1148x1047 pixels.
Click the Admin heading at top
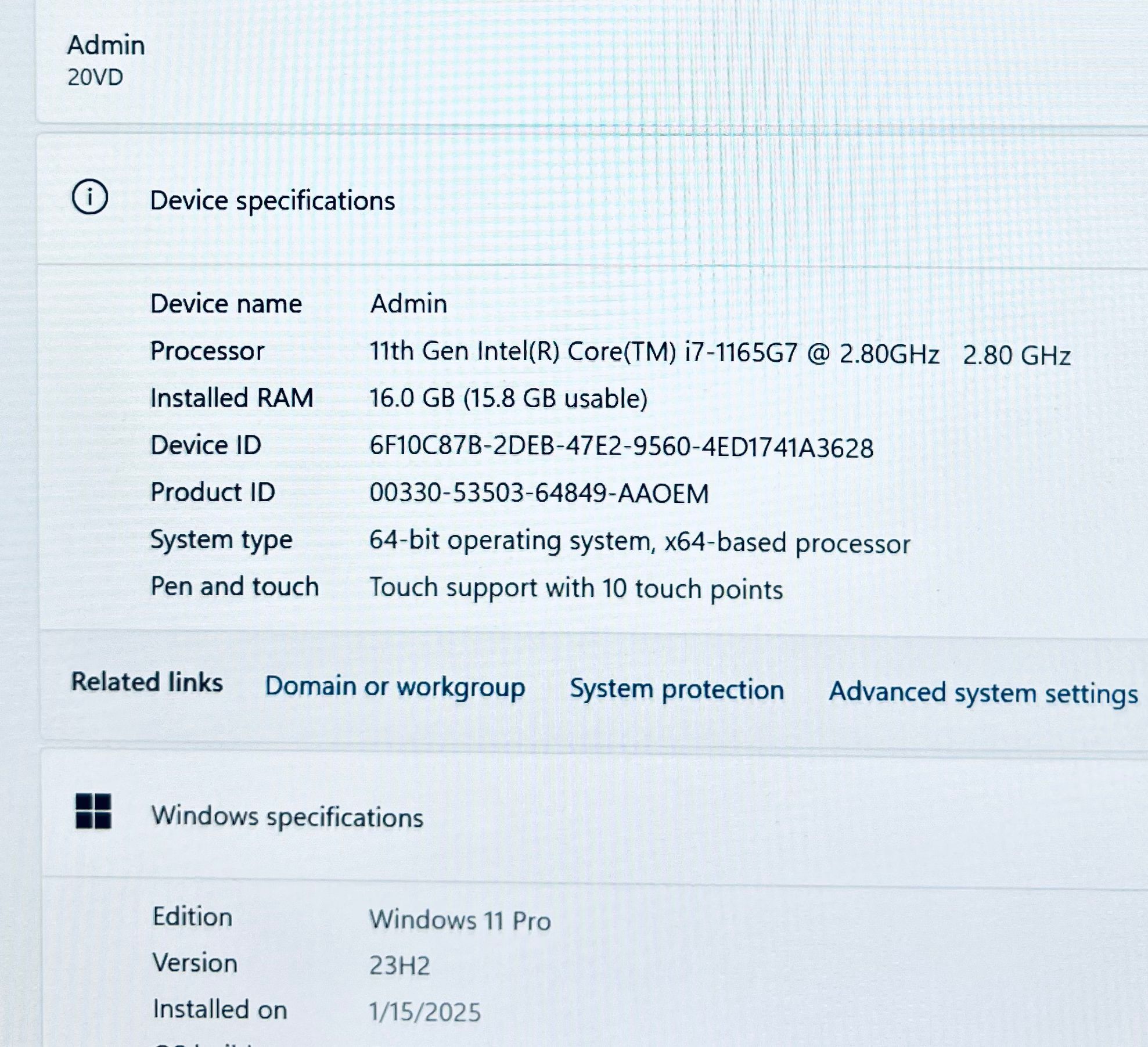(x=106, y=45)
